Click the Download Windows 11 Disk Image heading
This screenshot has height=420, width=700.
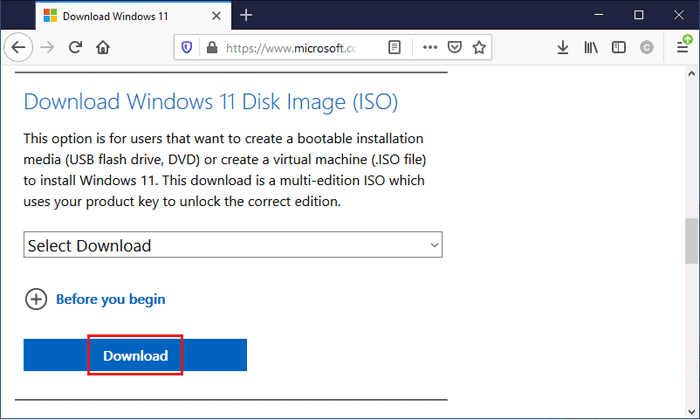(211, 102)
